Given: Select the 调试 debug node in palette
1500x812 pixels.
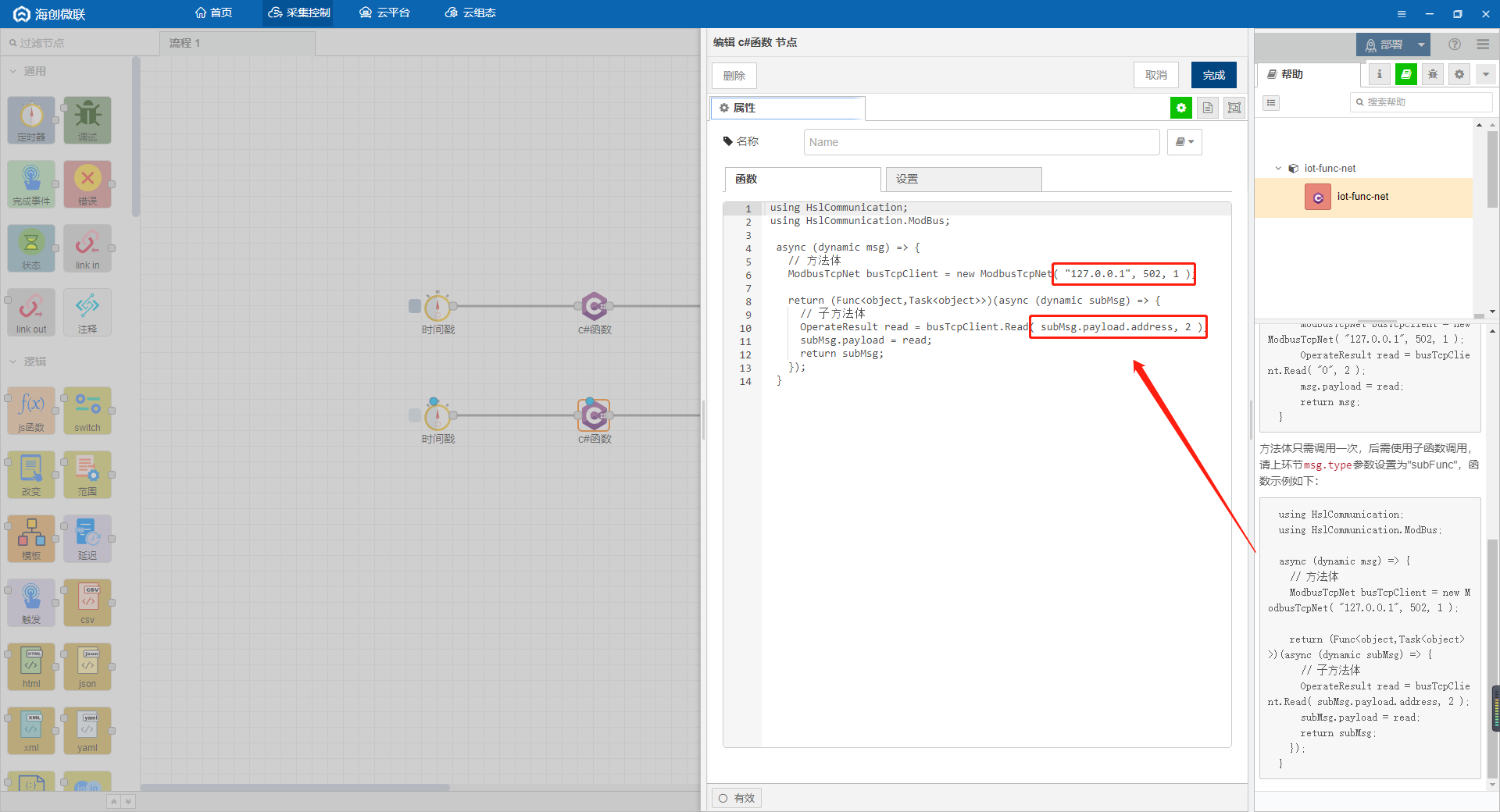Looking at the screenshot, I should [87, 120].
